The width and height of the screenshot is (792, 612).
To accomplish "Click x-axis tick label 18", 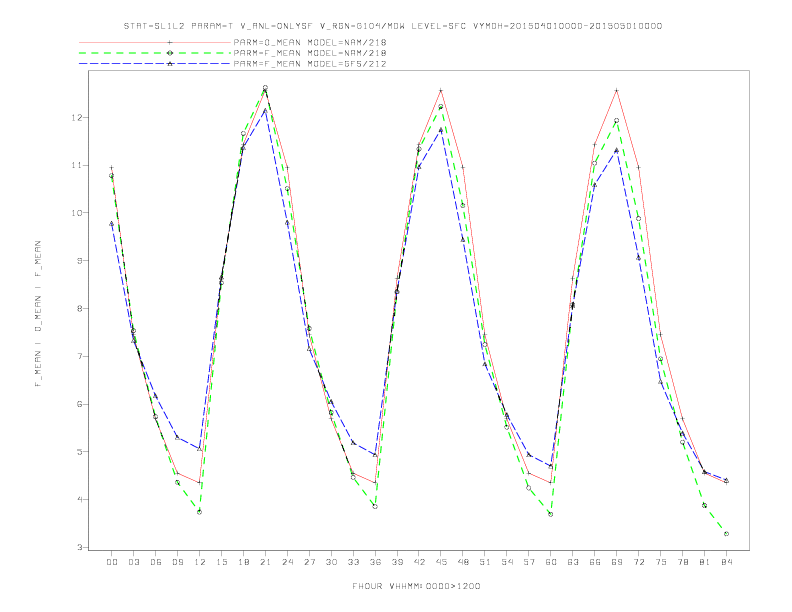I will coord(243,562).
